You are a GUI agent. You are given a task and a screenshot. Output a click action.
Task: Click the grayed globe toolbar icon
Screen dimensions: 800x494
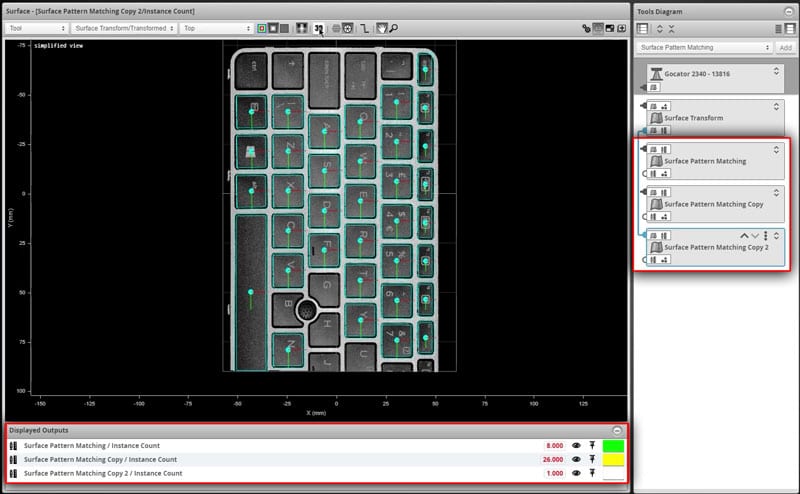pyautogui.click(x=336, y=28)
